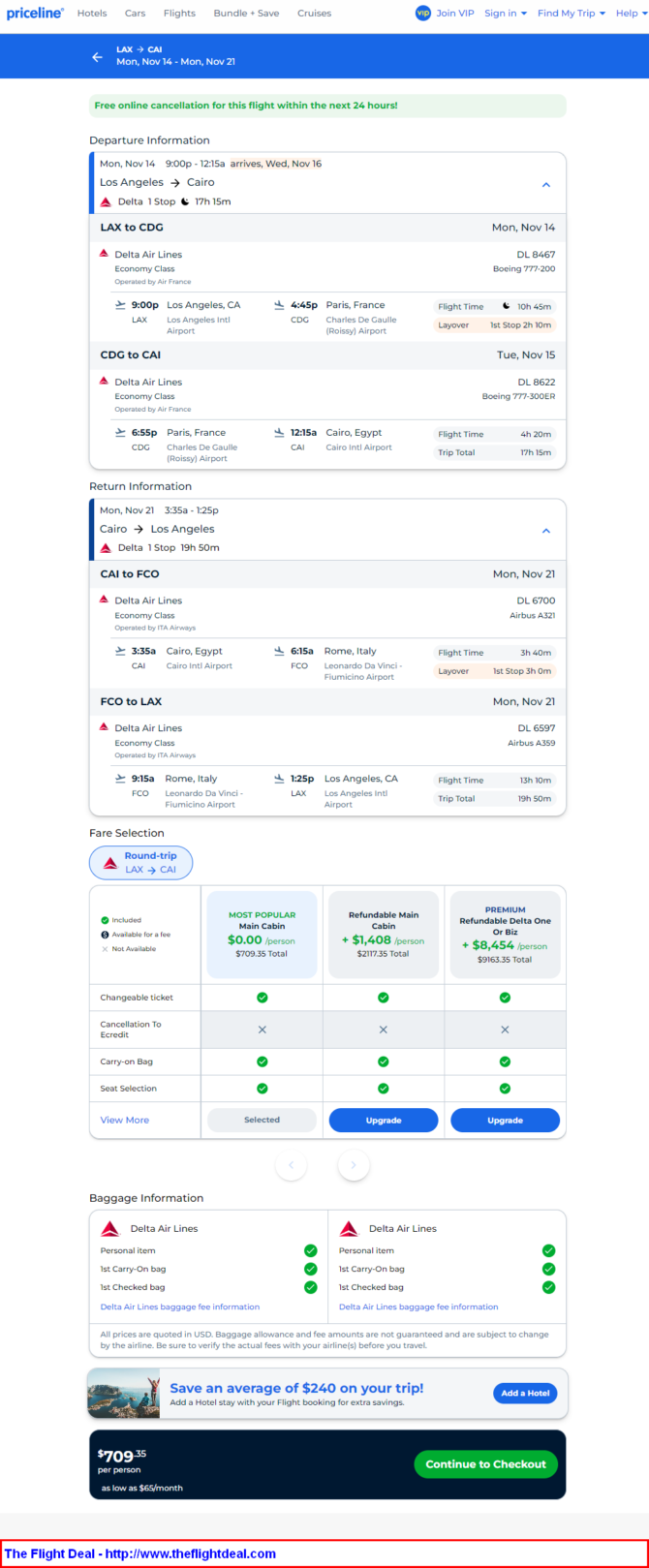Click Delta logo next to DL 8467 flight
649x1568 pixels.
tap(104, 253)
